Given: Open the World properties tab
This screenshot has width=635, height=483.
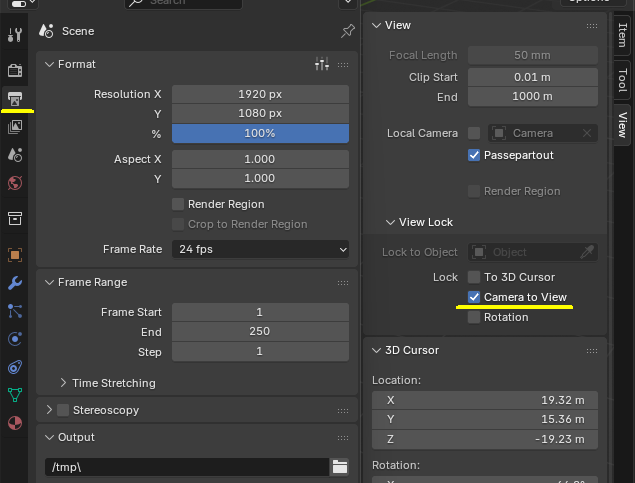Looking at the screenshot, I should 15,183.
